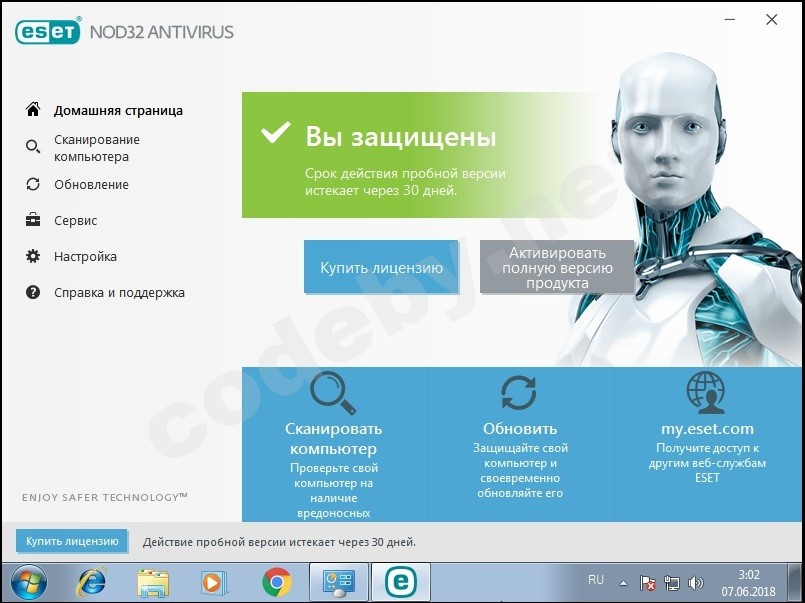Click the large magnifying glass scan icon
Image resolution: width=805 pixels, height=603 pixels.
333,393
